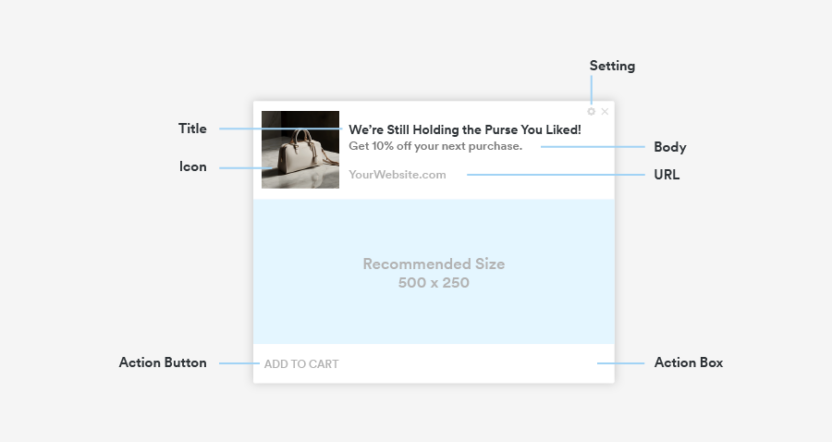This screenshot has width=832, height=442.
Task: Click the 'URL' annotation label
Action: point(666,175)
